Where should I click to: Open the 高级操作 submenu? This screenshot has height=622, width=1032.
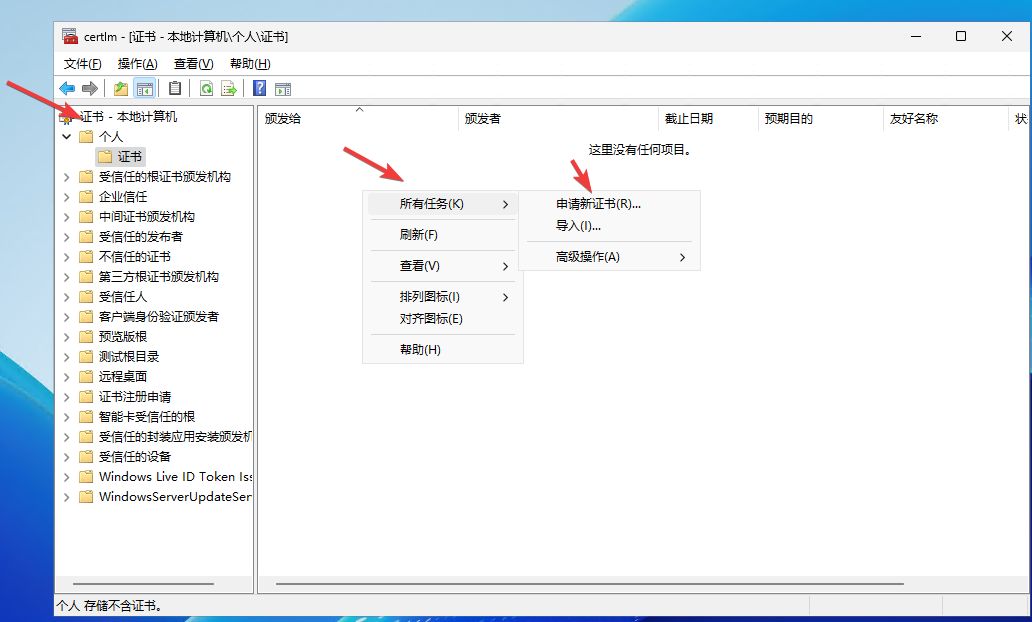pyautogui.click(x=589, y=257)
